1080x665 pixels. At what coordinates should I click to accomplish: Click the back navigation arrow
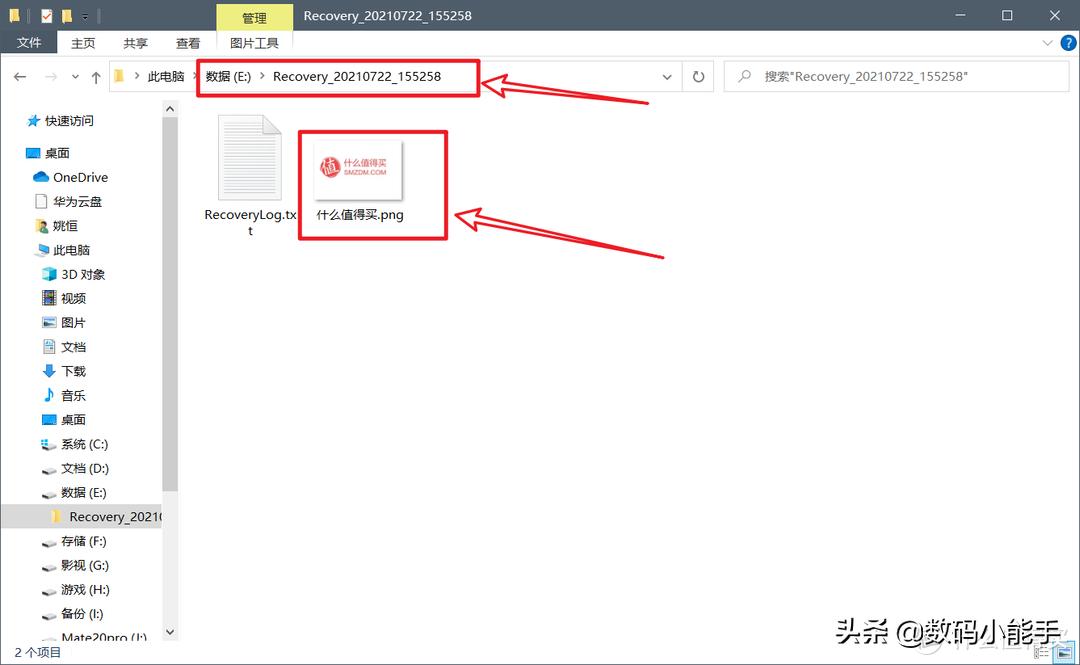20,76
